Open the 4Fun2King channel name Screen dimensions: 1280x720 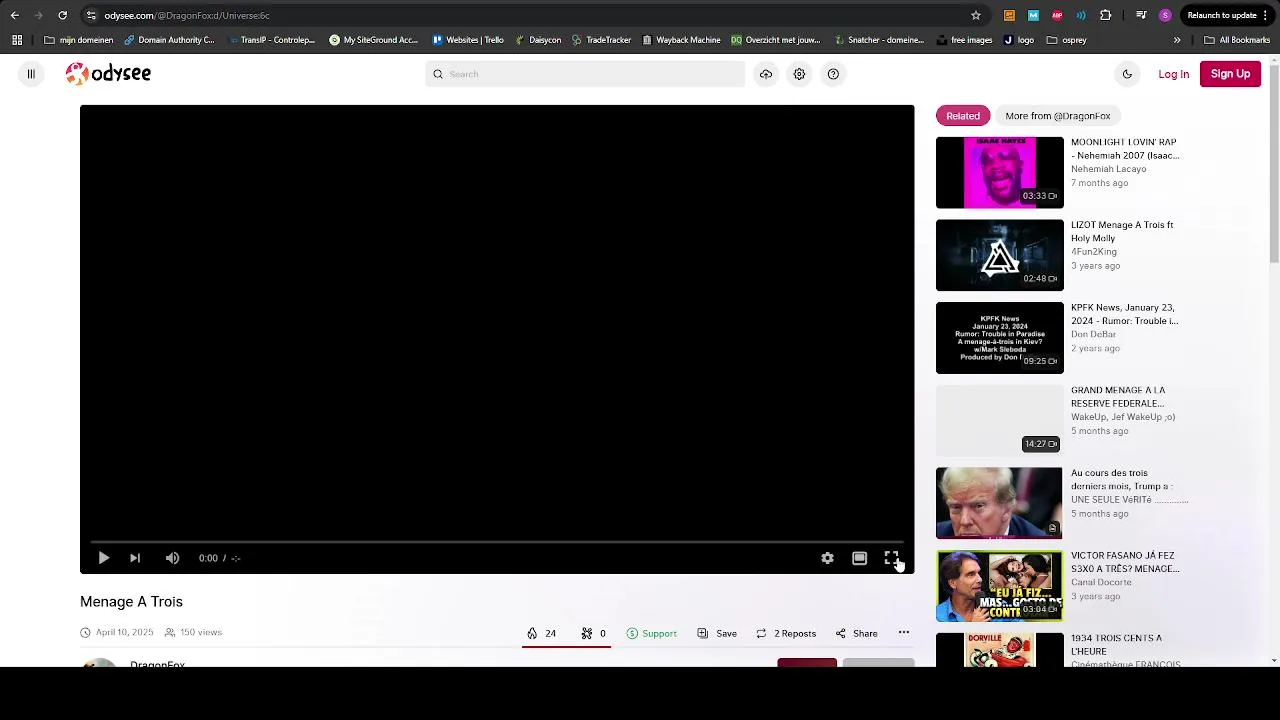click(x=1094, y=252)
